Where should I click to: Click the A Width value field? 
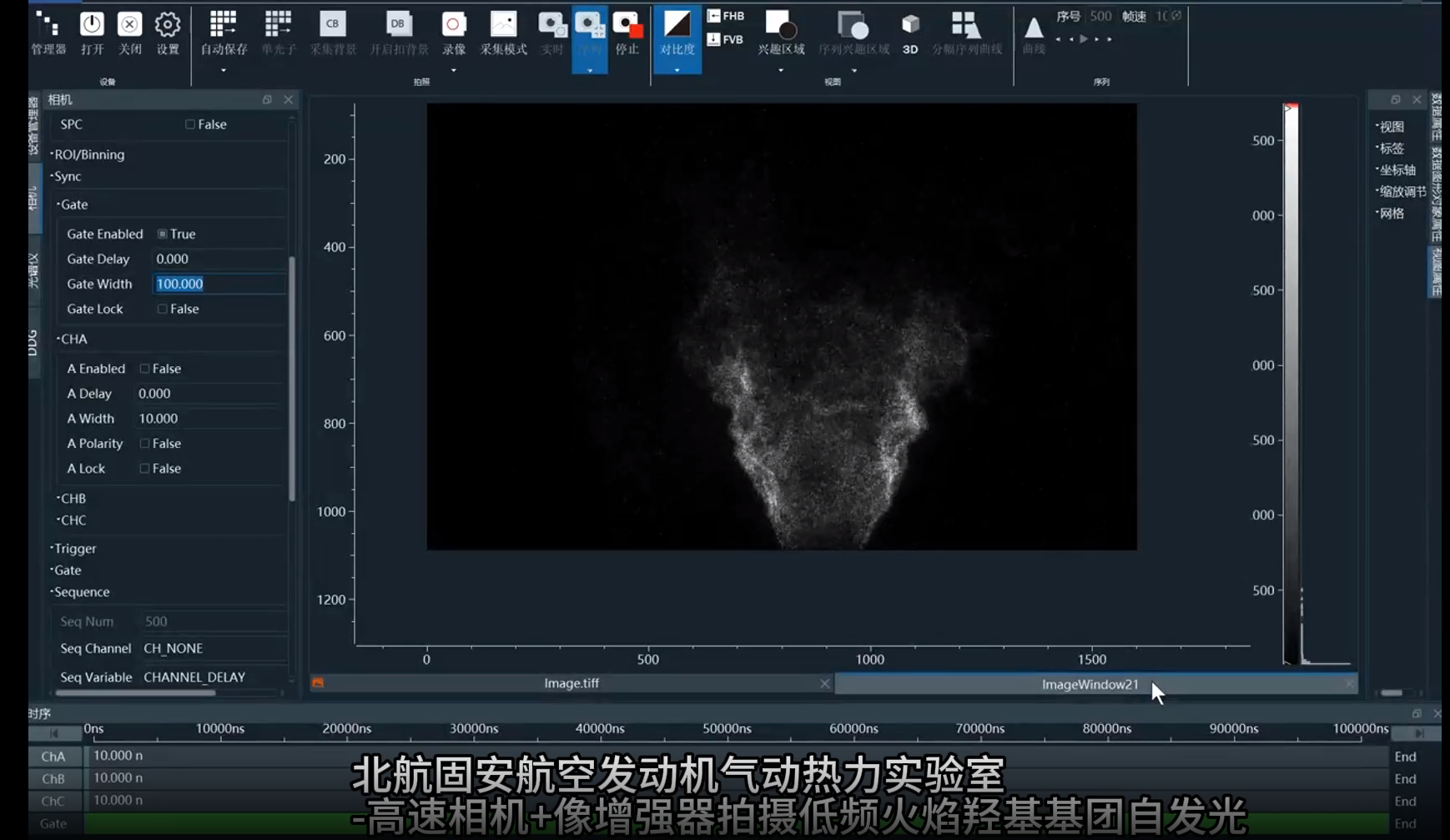210,419
